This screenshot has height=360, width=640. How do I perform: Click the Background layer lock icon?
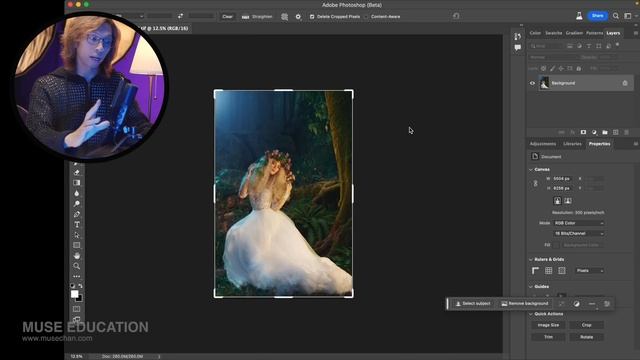click(x=625, y=83)
